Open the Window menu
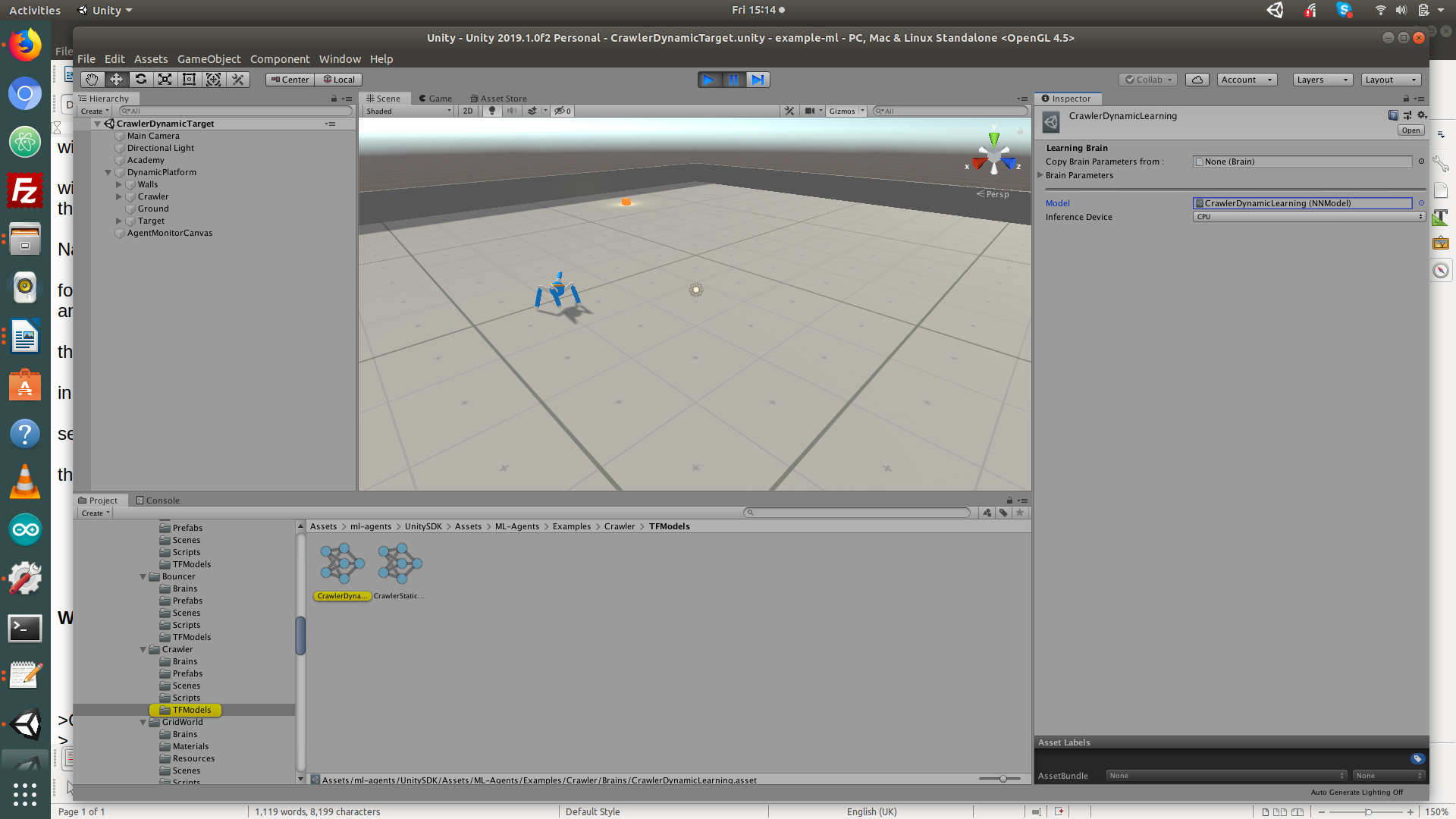 [x=340, y=59]
